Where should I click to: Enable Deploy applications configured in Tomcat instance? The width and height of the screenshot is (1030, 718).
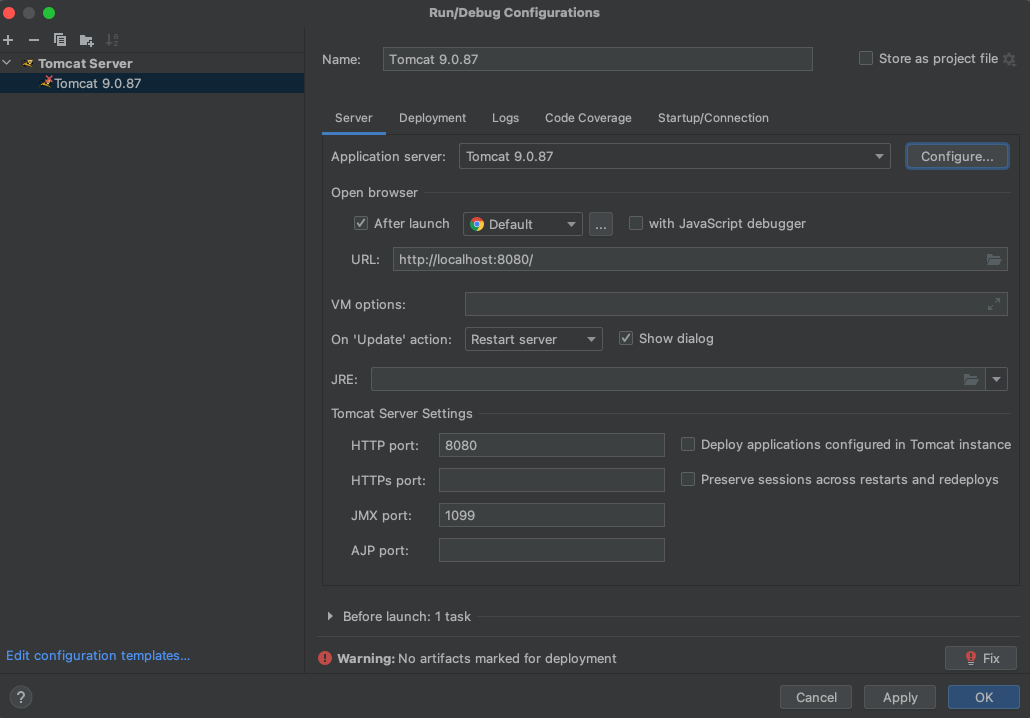click(688, 444)
